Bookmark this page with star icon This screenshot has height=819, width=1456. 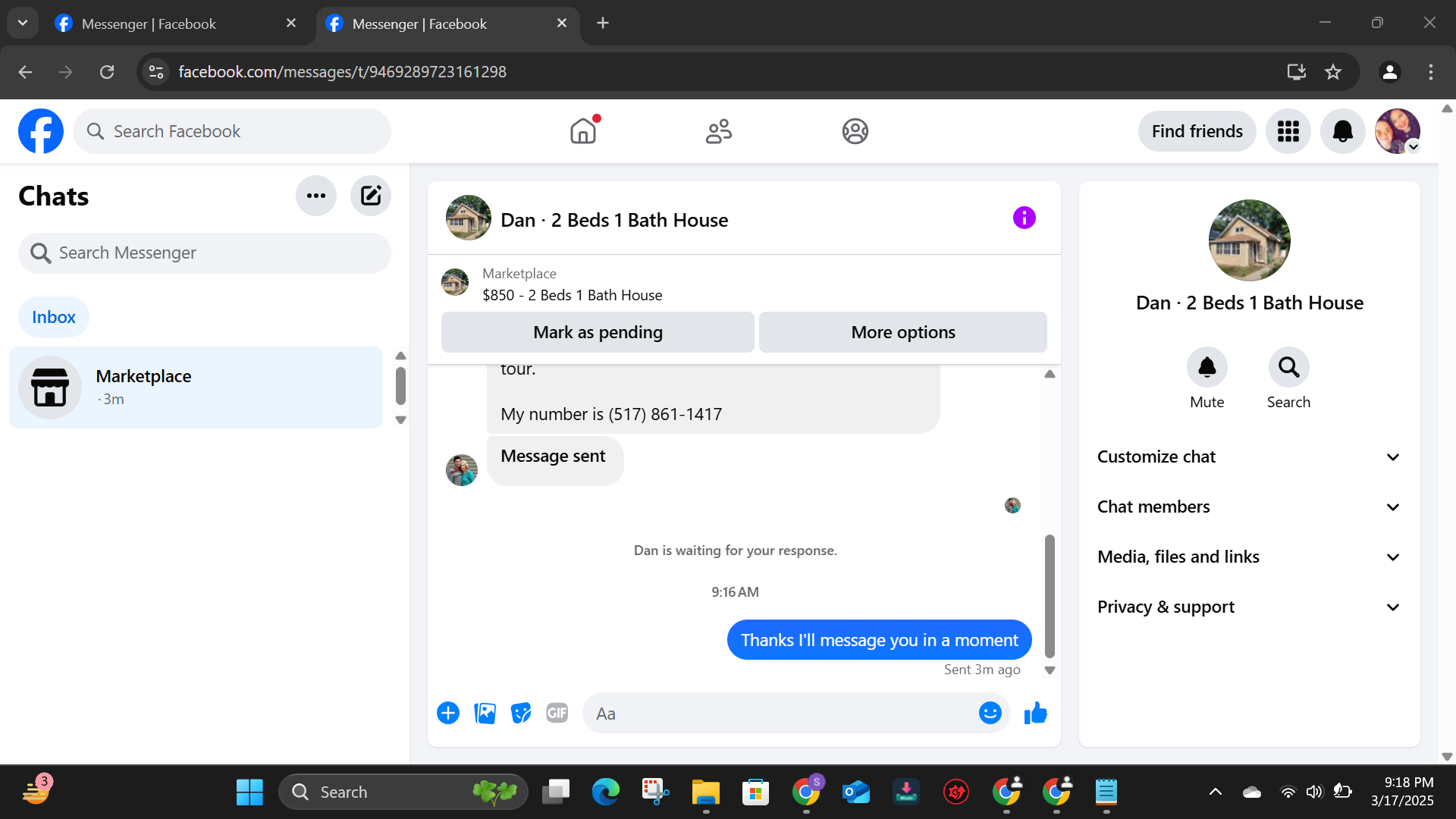pos(1333,72)
